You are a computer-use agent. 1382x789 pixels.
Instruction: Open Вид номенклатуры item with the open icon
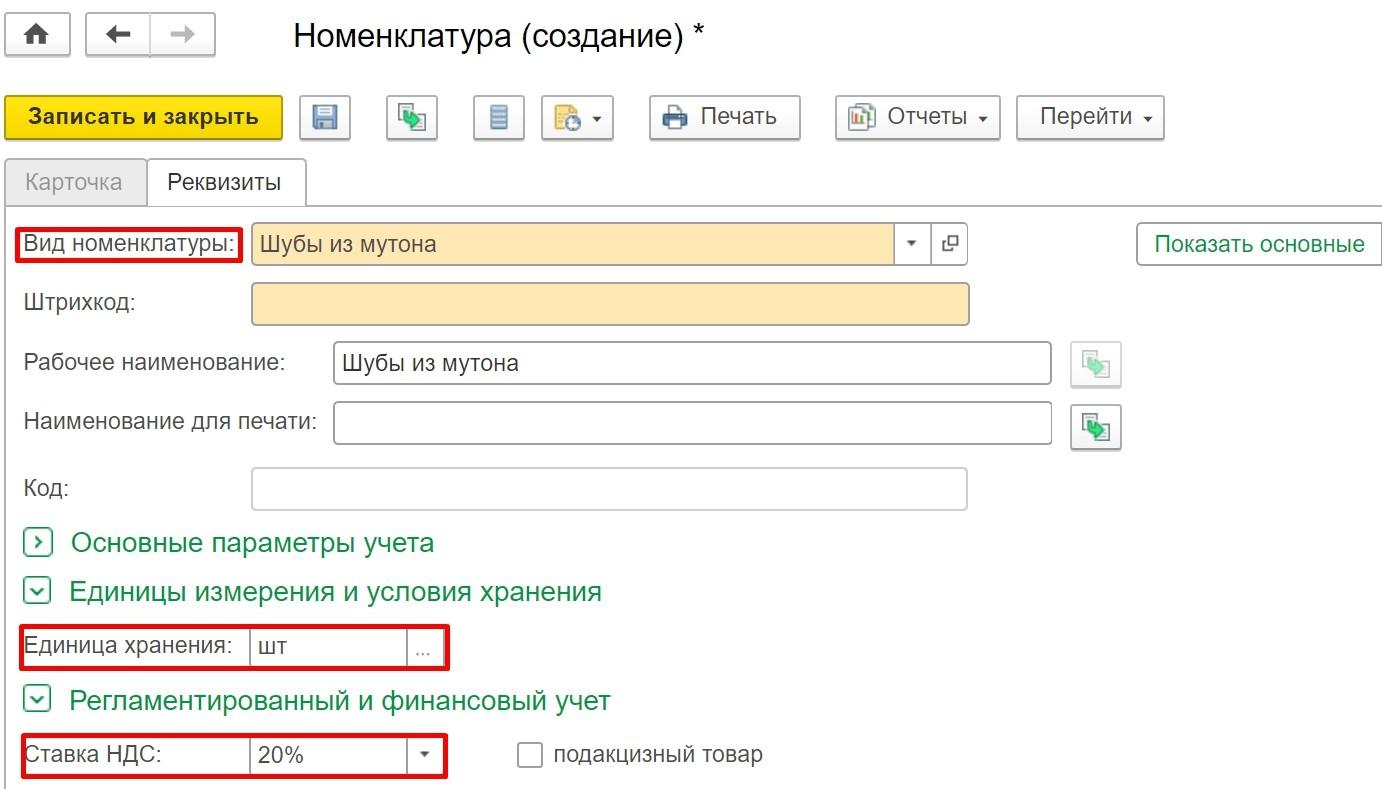tap(949, 243)
